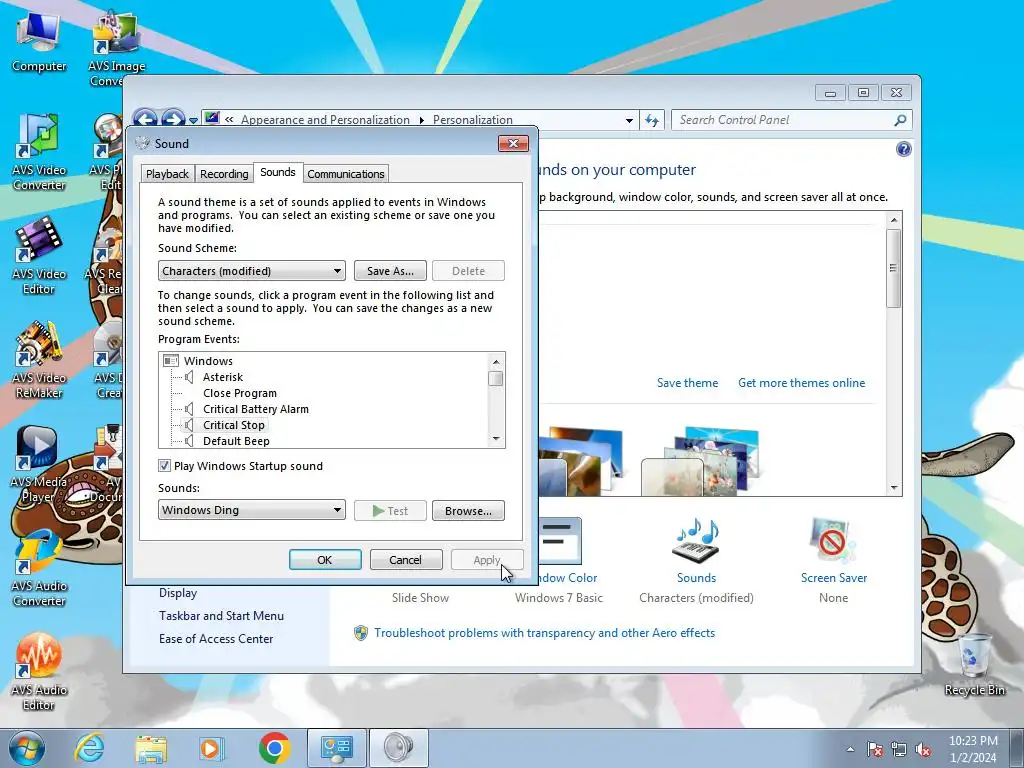
Task: Launch Google Chrome from the taskbar
Action: (x=274, y=748)
